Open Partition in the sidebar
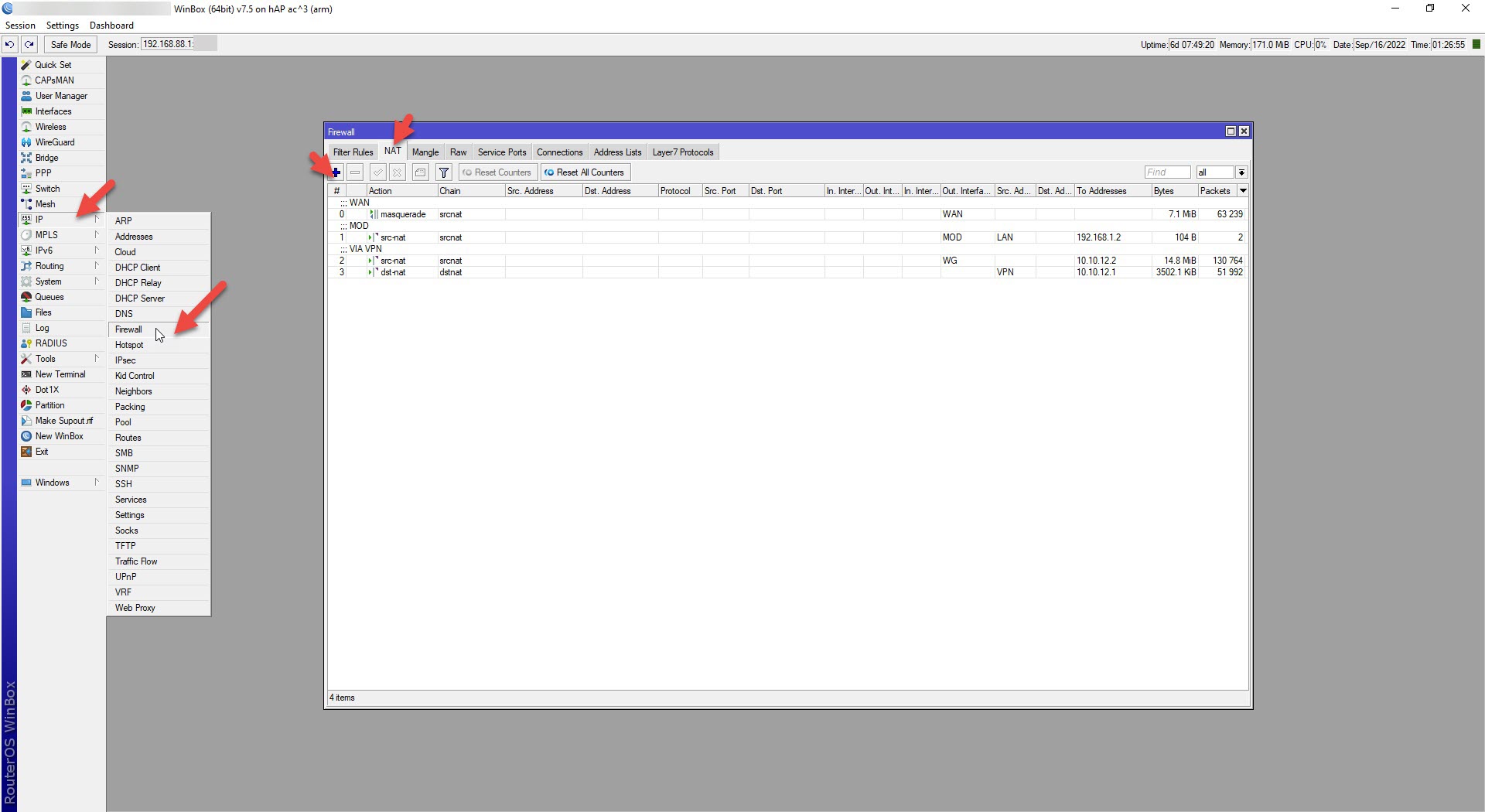 tap(61, 405)
